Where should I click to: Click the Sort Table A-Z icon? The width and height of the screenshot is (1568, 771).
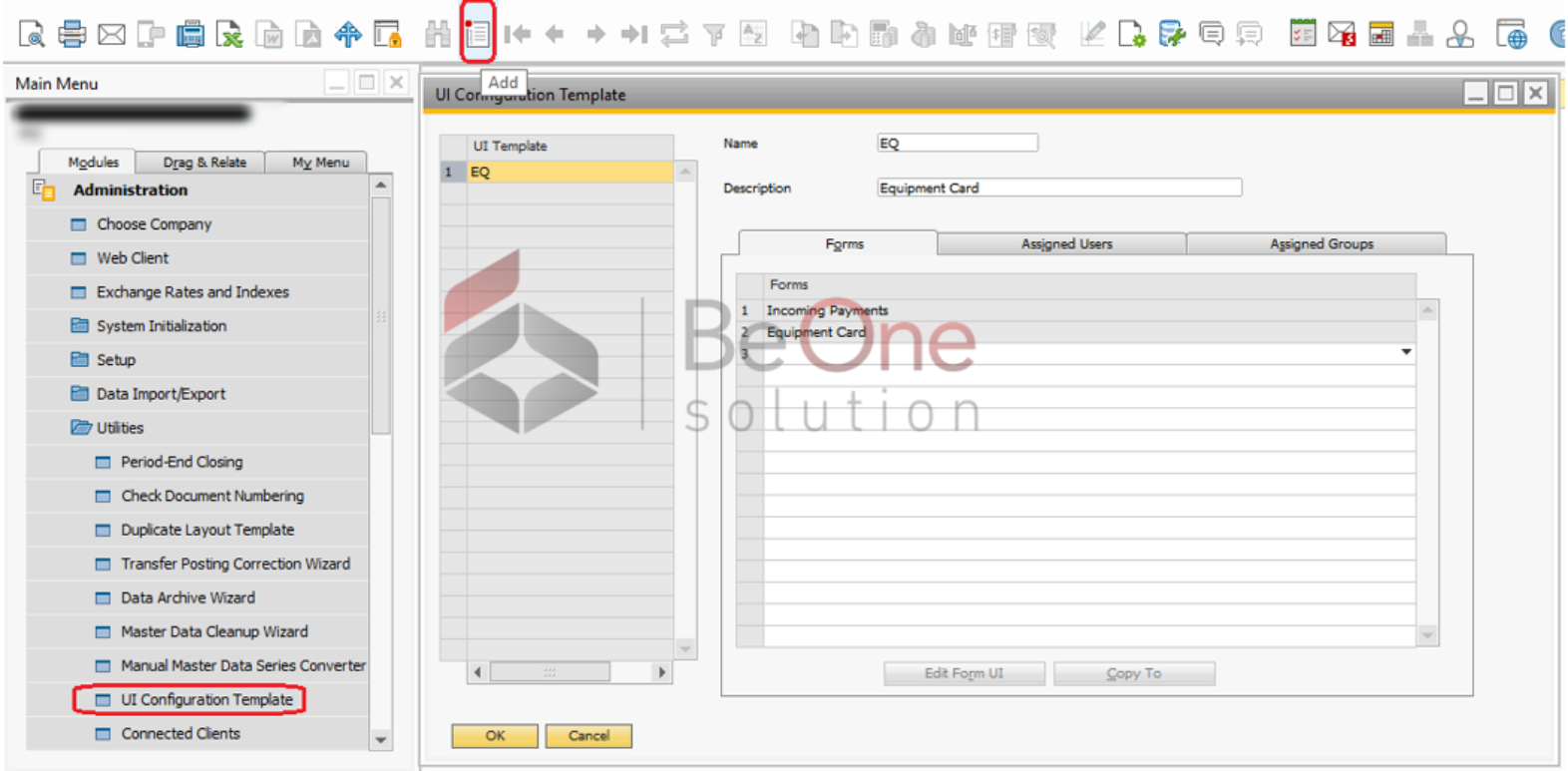(753, 34)
